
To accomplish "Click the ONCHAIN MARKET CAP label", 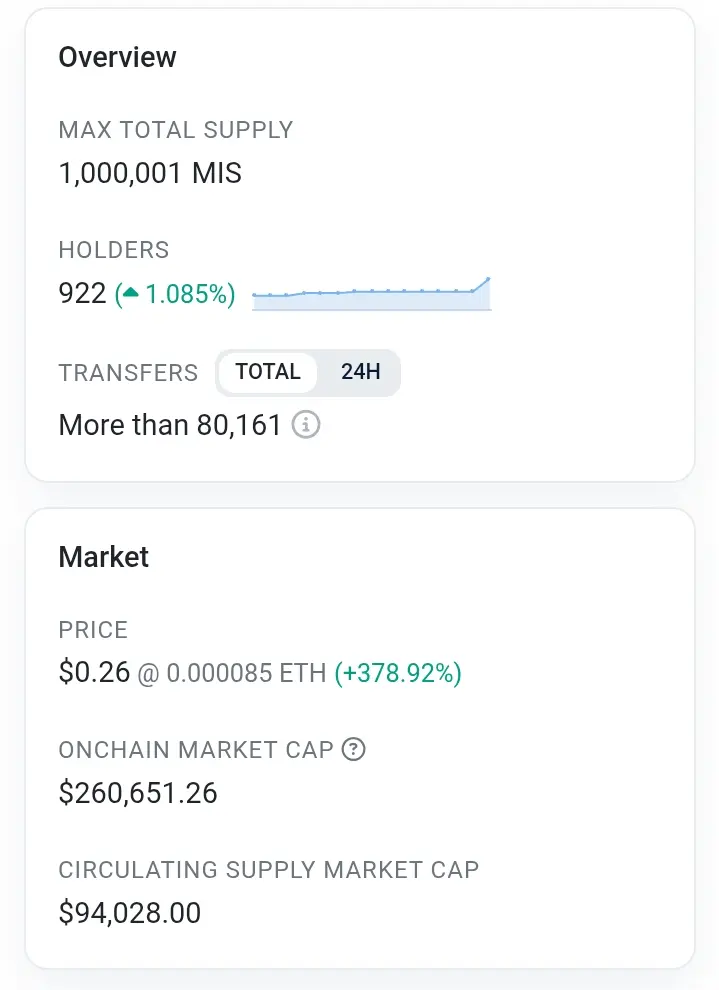I will [x=196, y=749].
